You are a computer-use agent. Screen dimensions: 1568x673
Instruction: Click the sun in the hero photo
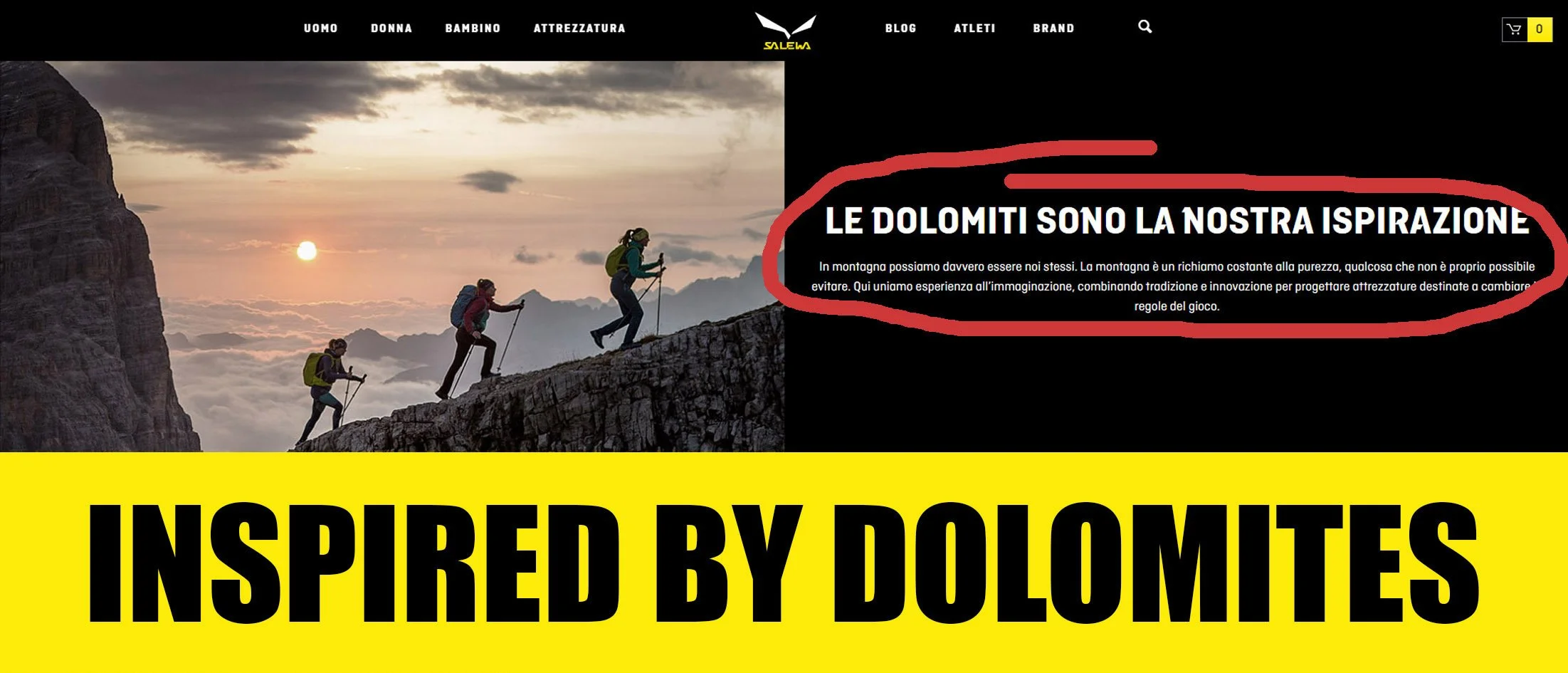point(306,251)
